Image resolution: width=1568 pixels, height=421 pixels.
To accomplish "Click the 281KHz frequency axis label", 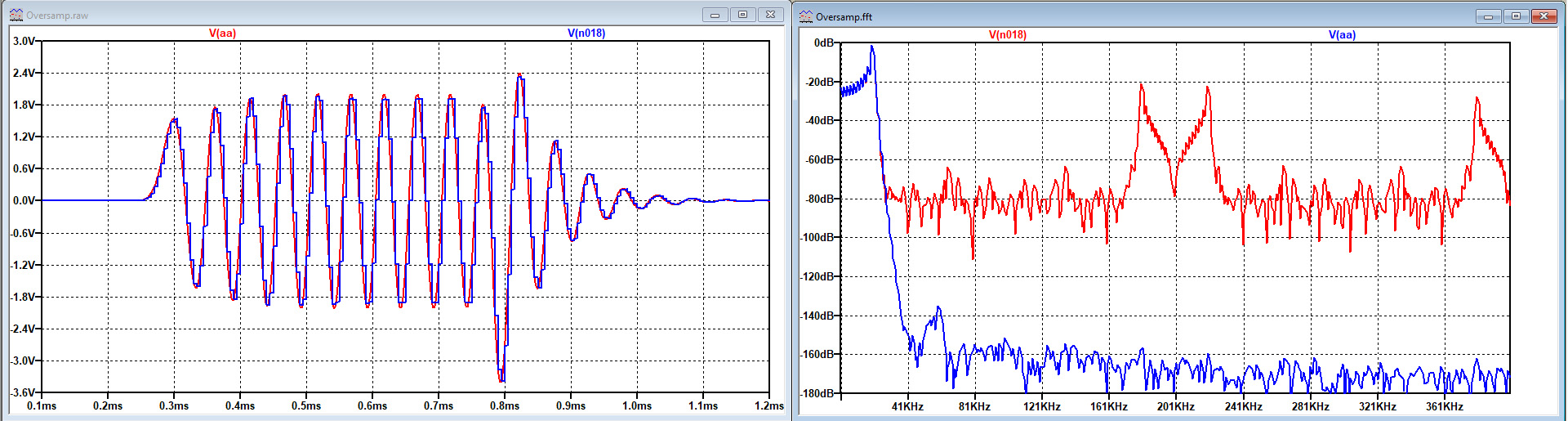I will (1311, 407).
